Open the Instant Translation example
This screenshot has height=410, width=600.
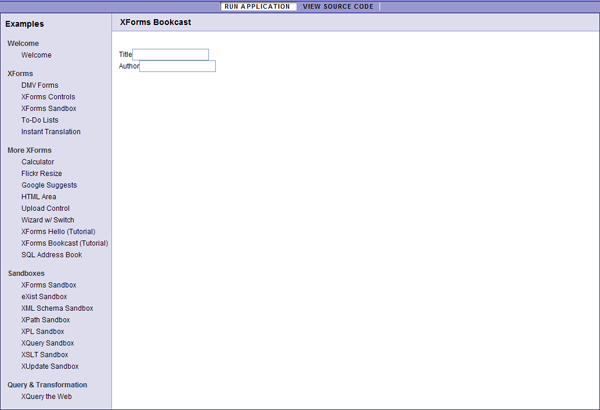(x=51, y=132)
